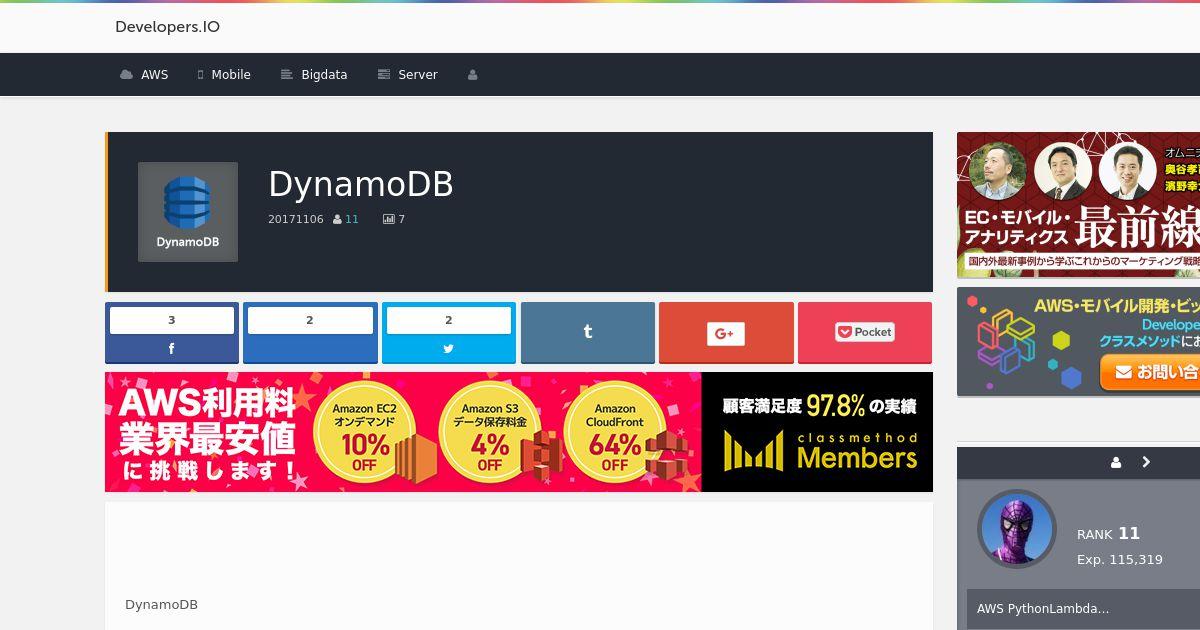Save the article to Pocket
This screenshot has width=1200, height=630.
click(x=865, y=333)
